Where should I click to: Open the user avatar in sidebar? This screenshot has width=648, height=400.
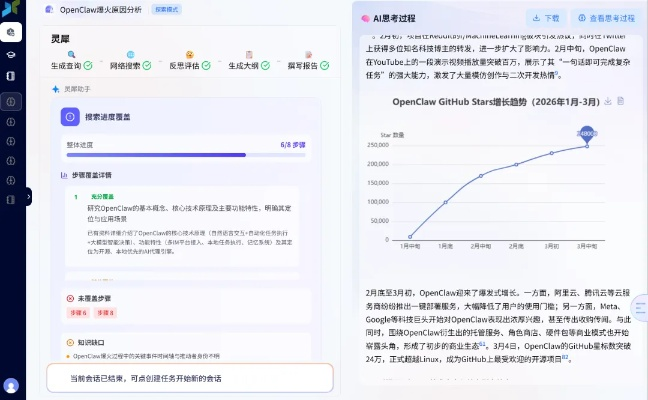(11, 386)
